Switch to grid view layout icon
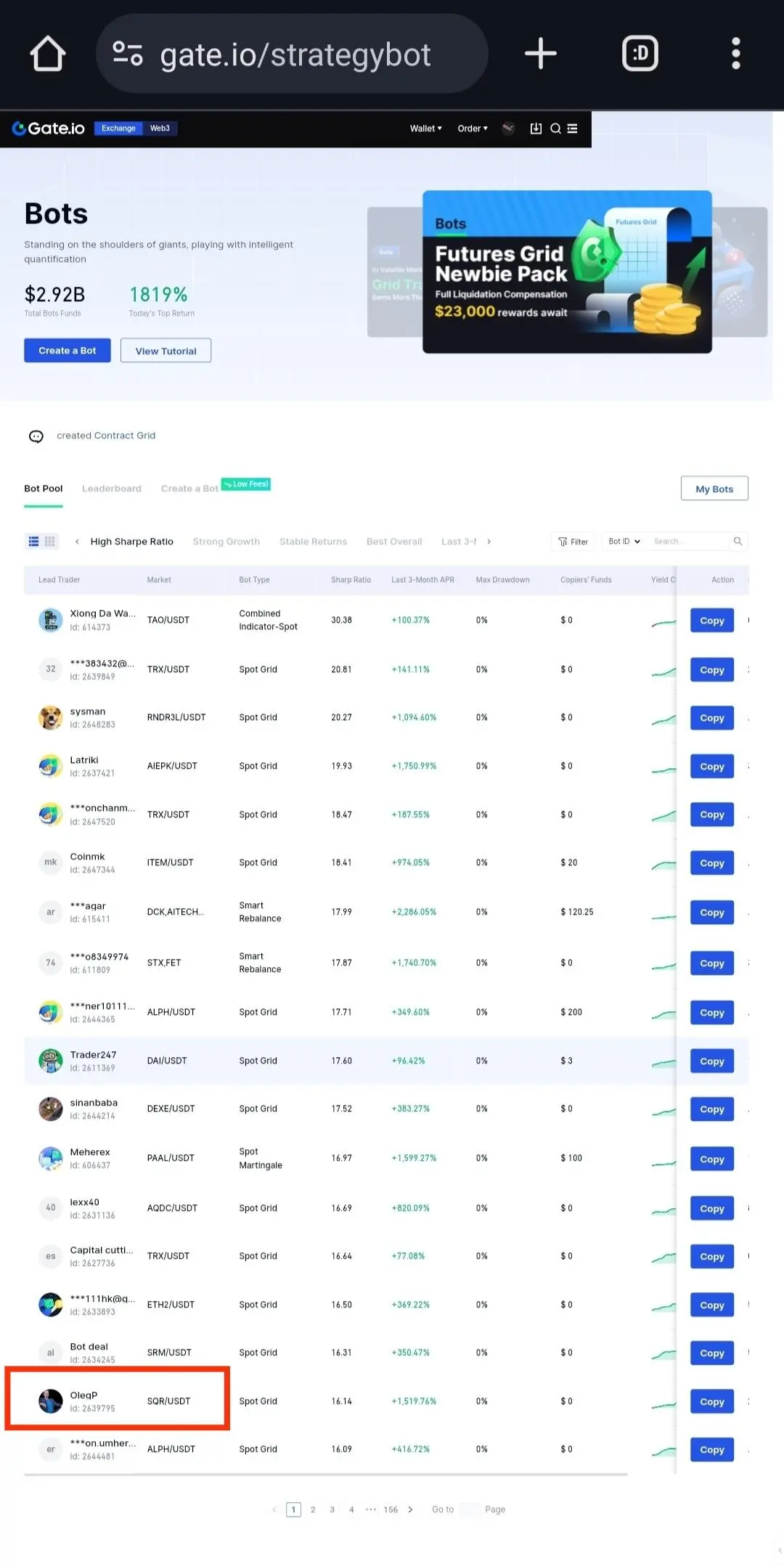The height and width of the screenshot is (1566, 784). pos(50,541)
